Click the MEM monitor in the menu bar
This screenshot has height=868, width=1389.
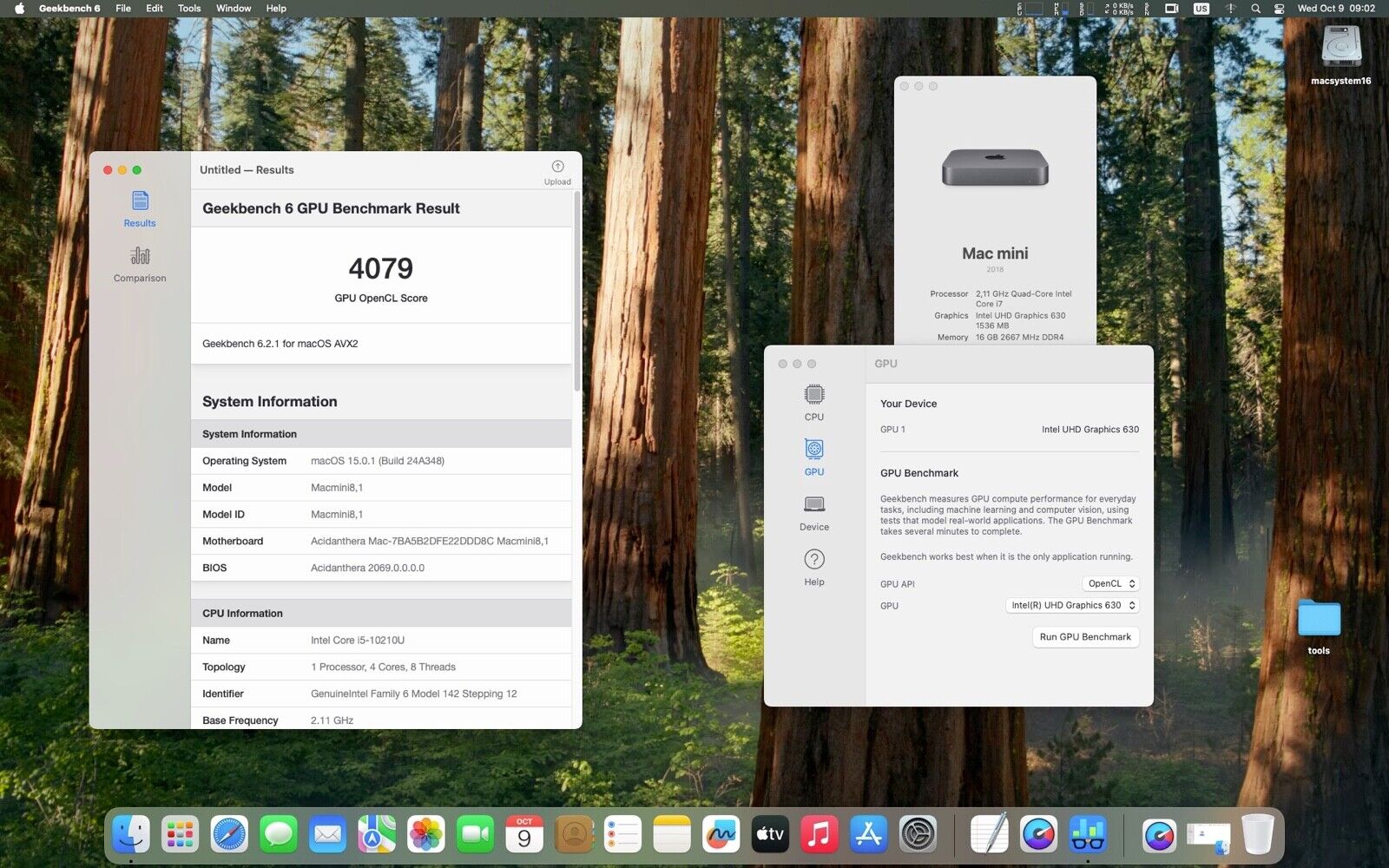[1061, 9]
